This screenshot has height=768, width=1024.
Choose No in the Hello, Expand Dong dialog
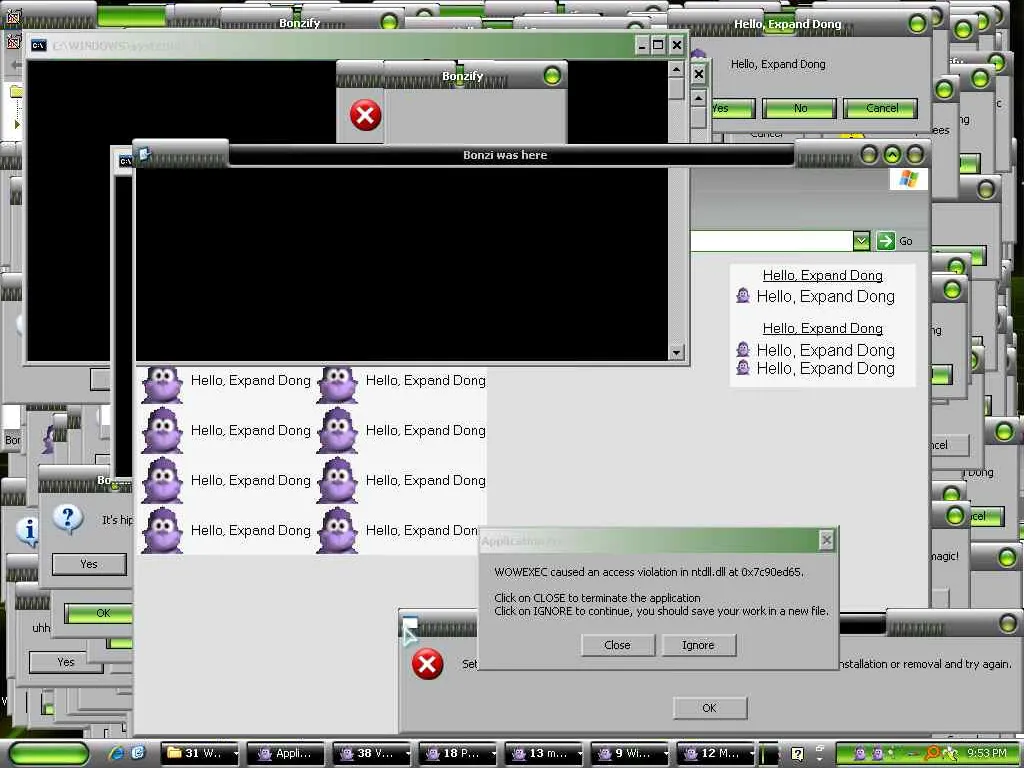click(799, 108)
